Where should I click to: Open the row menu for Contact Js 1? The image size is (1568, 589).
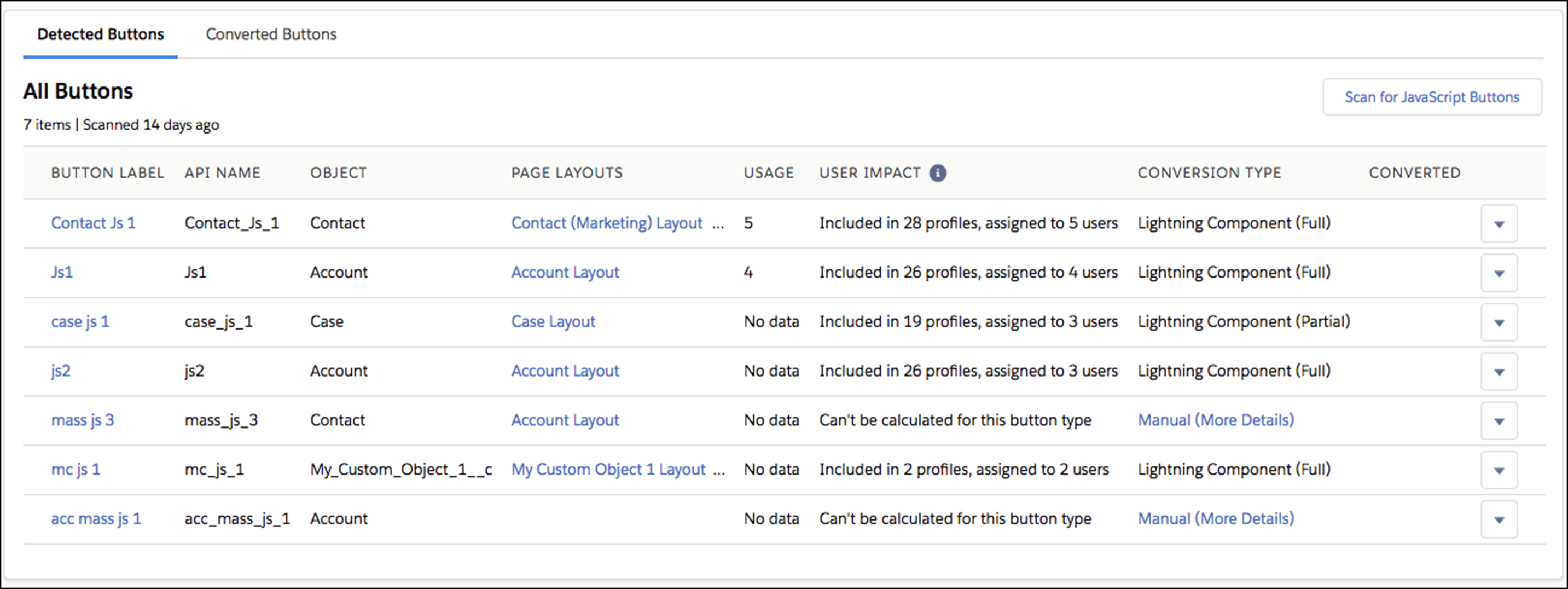1499,223
